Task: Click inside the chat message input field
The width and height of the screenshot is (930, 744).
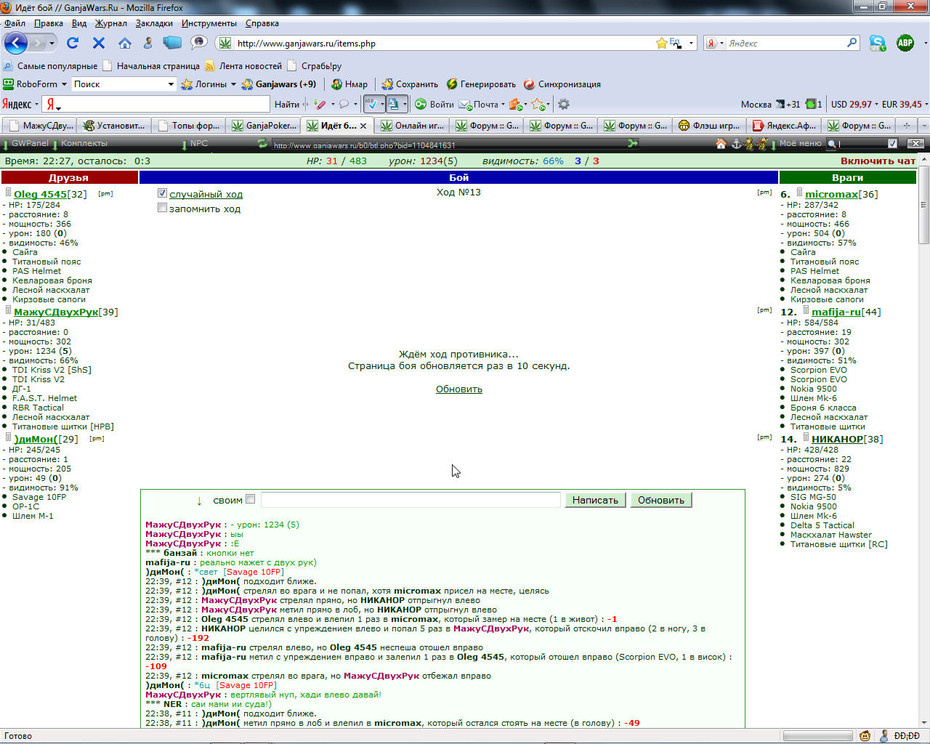Action: point(410,500)
